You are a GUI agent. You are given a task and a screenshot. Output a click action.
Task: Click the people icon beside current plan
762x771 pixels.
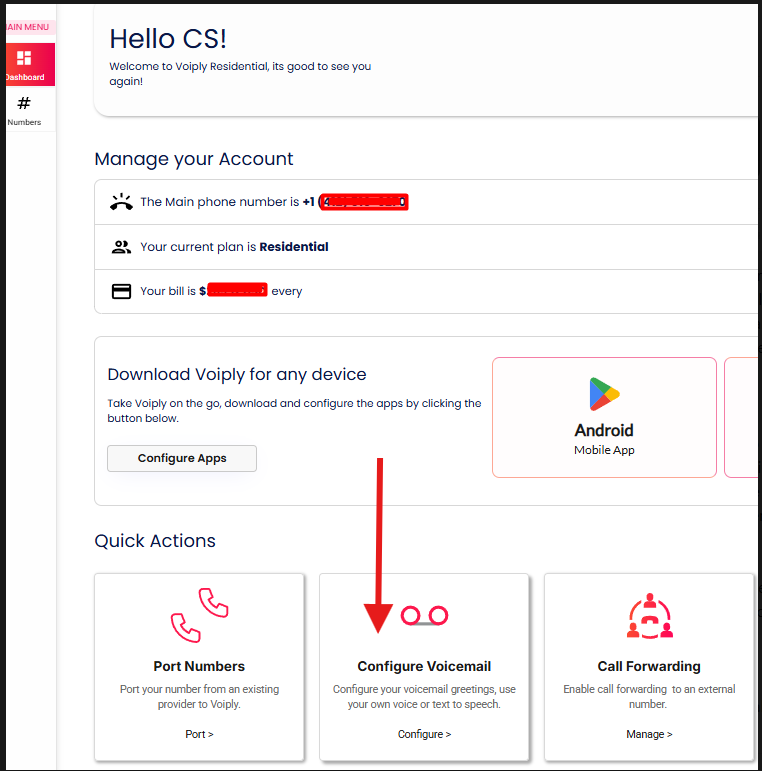121,247
